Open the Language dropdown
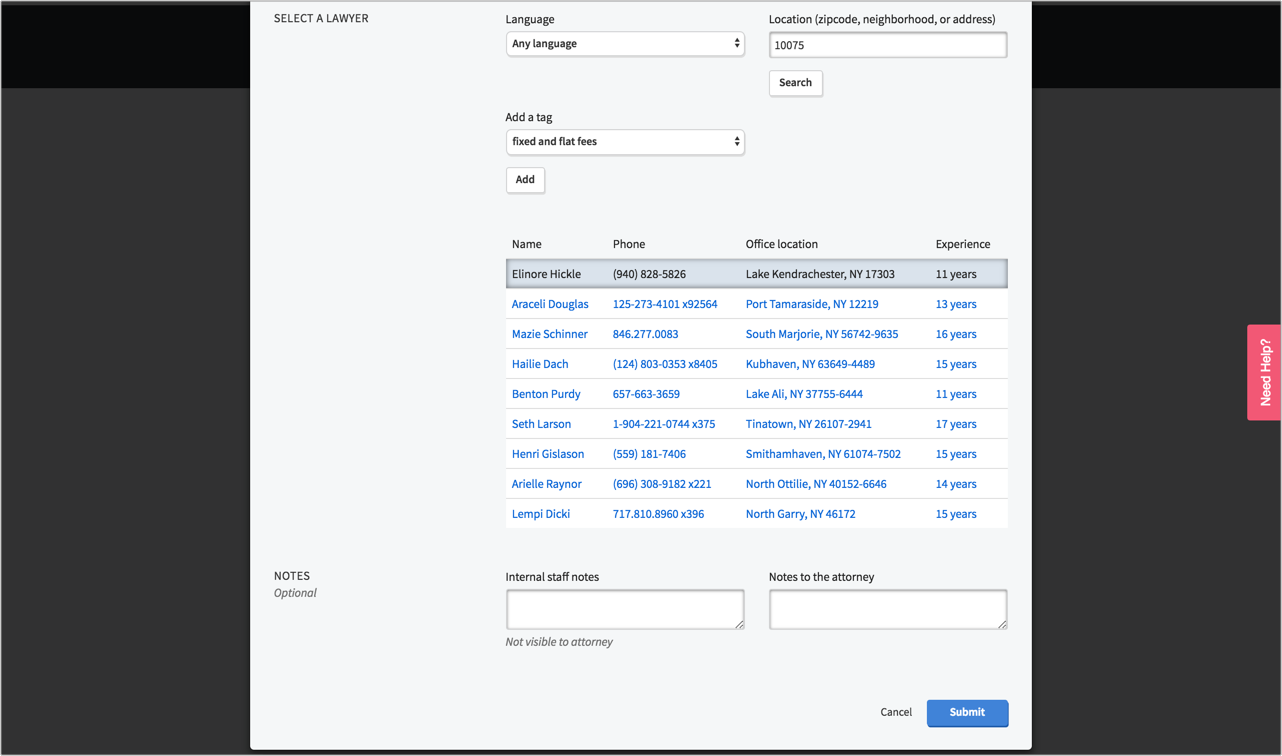 pos(625,44)
